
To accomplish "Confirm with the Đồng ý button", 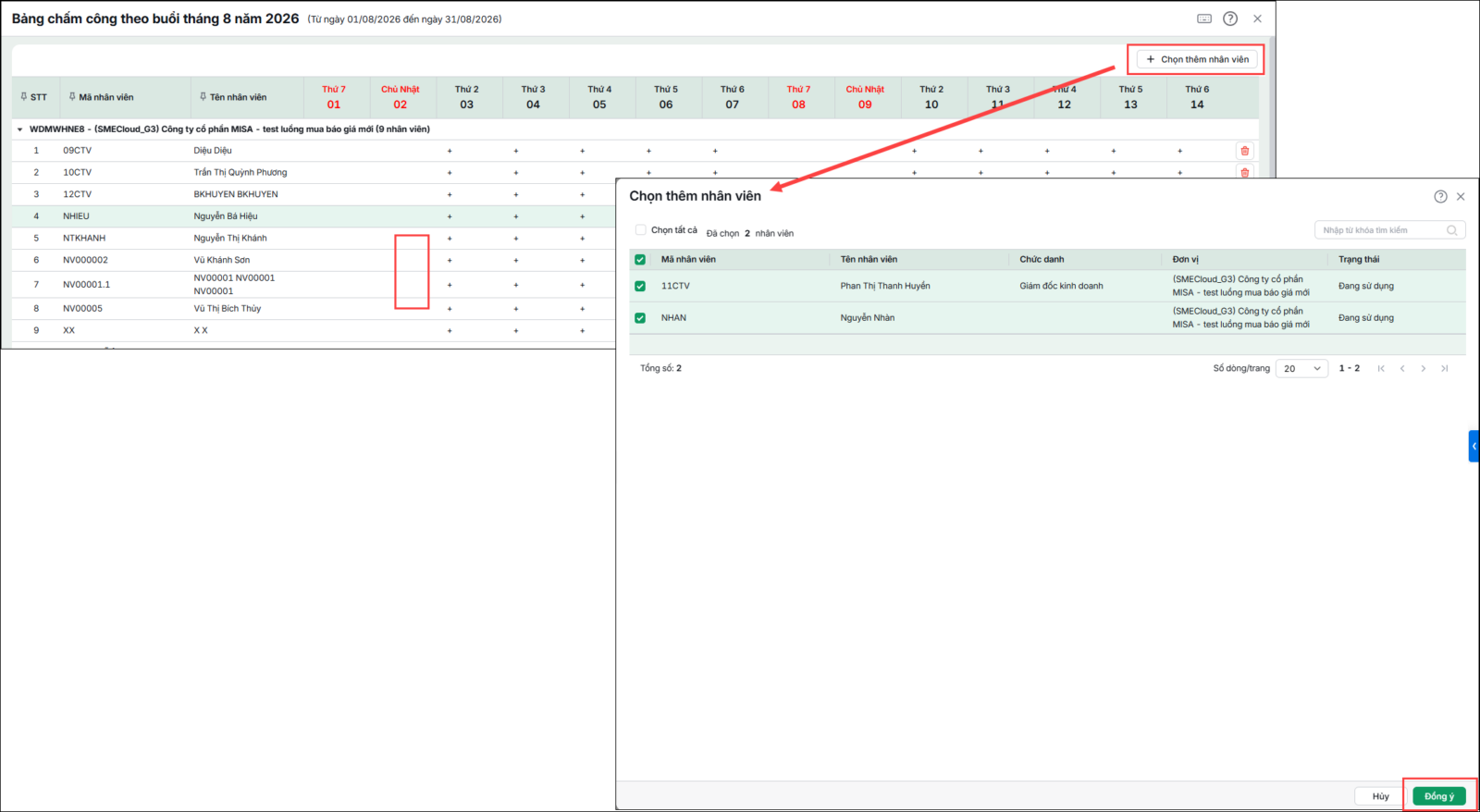I will (x=1439, y=796).
